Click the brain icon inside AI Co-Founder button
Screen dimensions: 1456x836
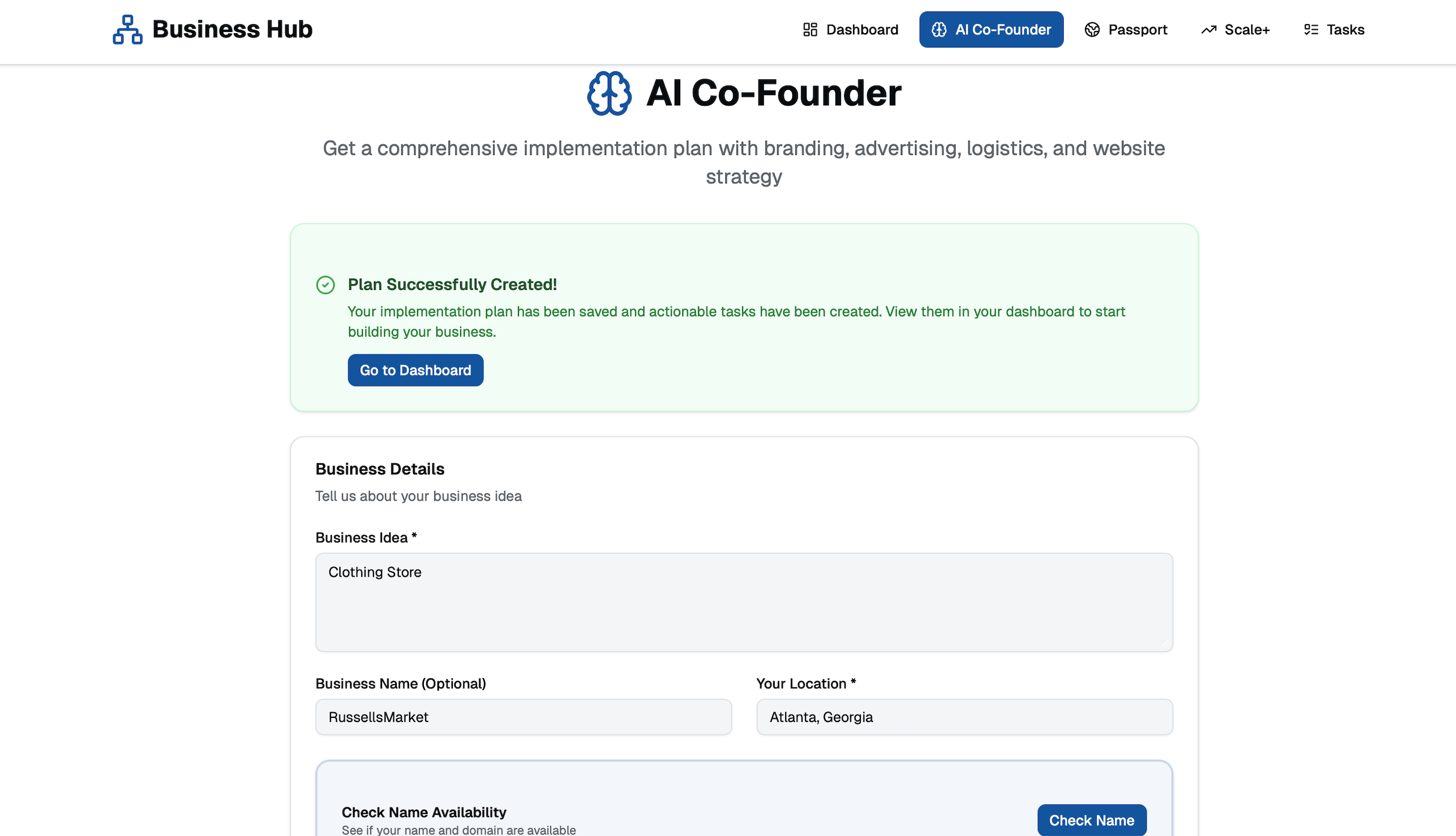pyautogui.click(x=940, y=29)
